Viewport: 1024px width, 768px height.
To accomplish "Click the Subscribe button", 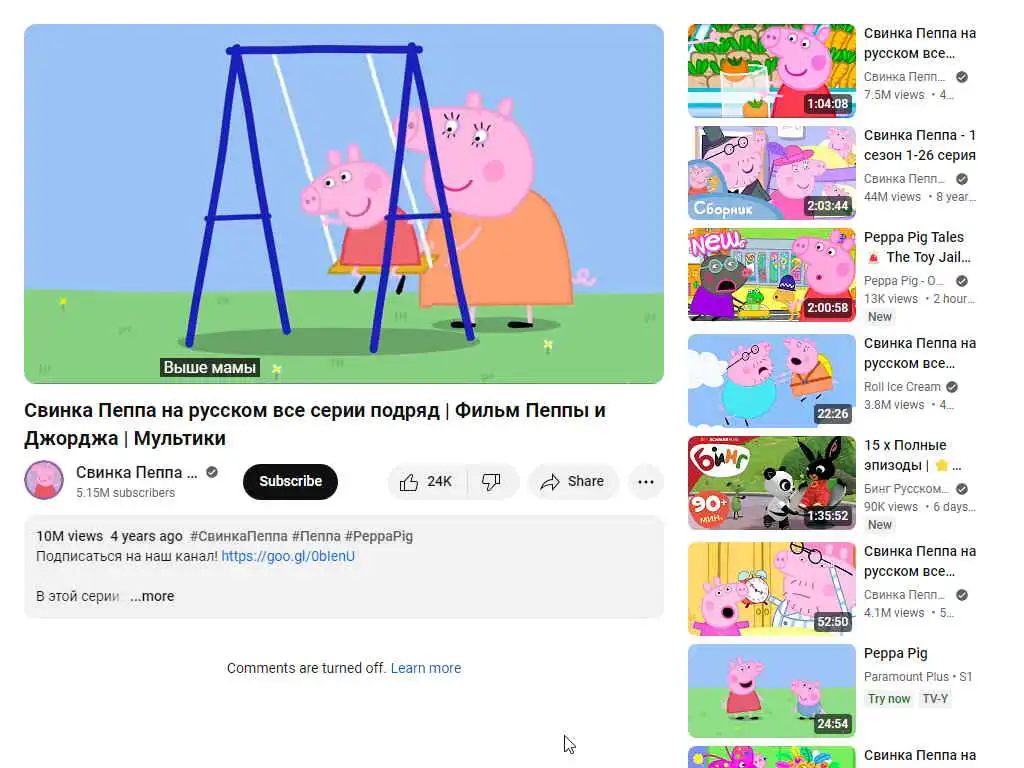I will point(291,482).
